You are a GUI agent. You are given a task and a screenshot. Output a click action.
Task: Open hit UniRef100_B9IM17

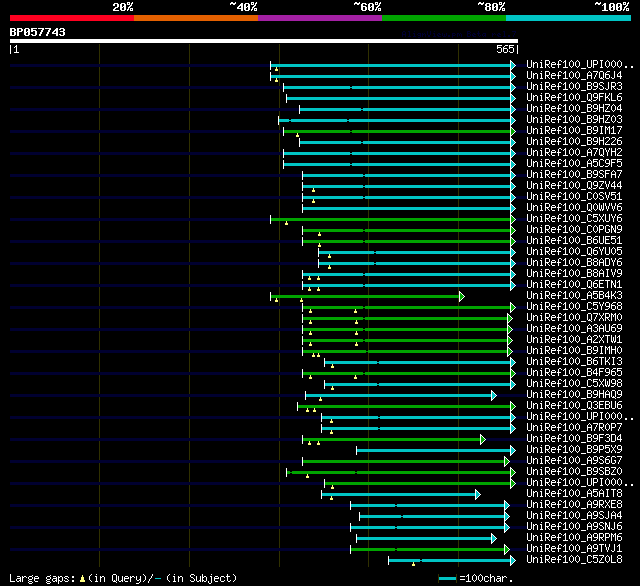tap(574, 131)
